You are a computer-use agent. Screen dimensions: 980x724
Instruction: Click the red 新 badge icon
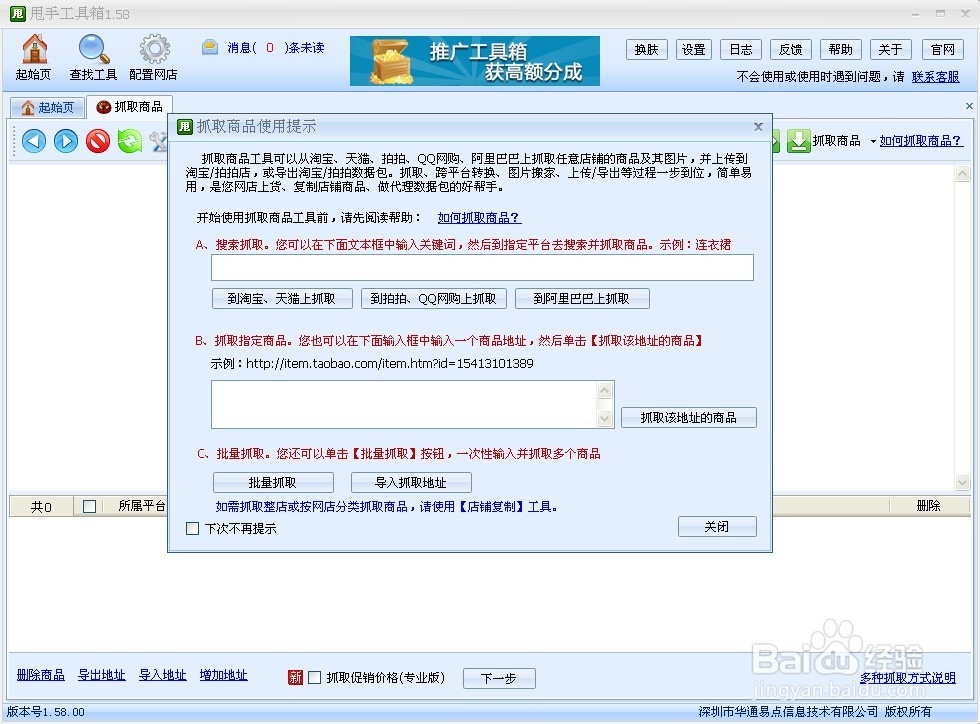(x=296, y=677)
